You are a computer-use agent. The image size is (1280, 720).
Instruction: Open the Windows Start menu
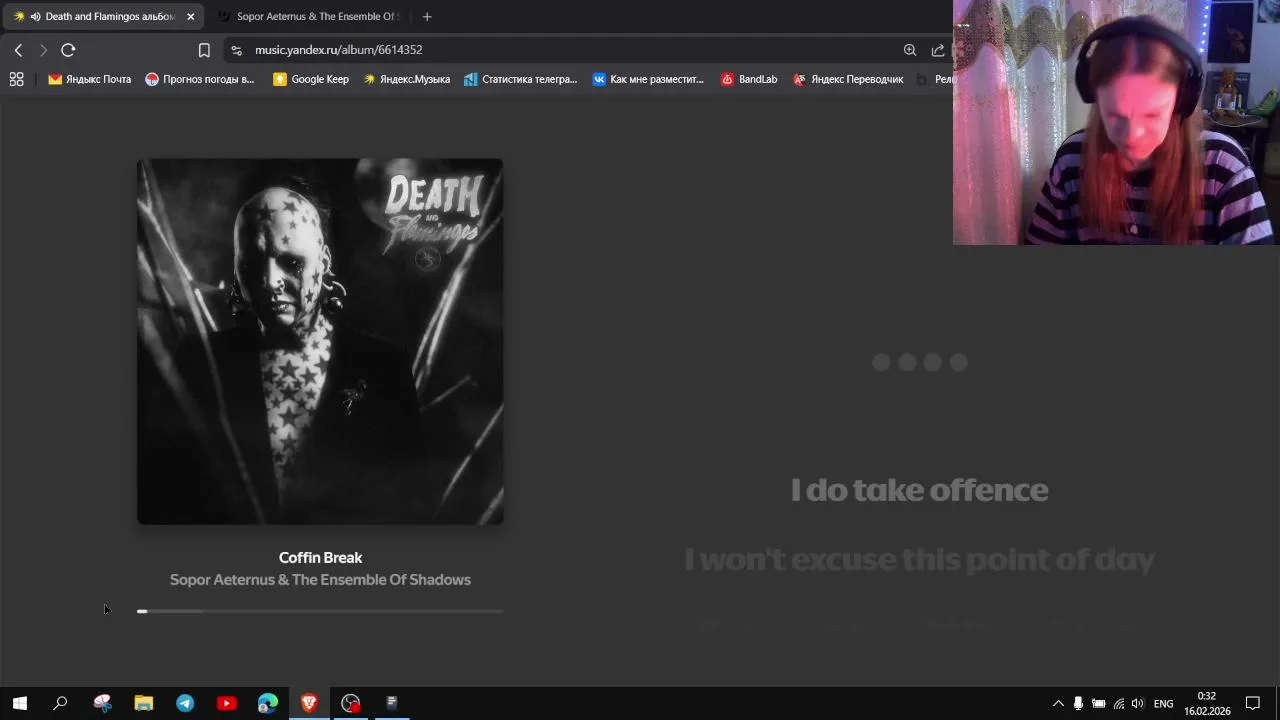pos(20,703)
